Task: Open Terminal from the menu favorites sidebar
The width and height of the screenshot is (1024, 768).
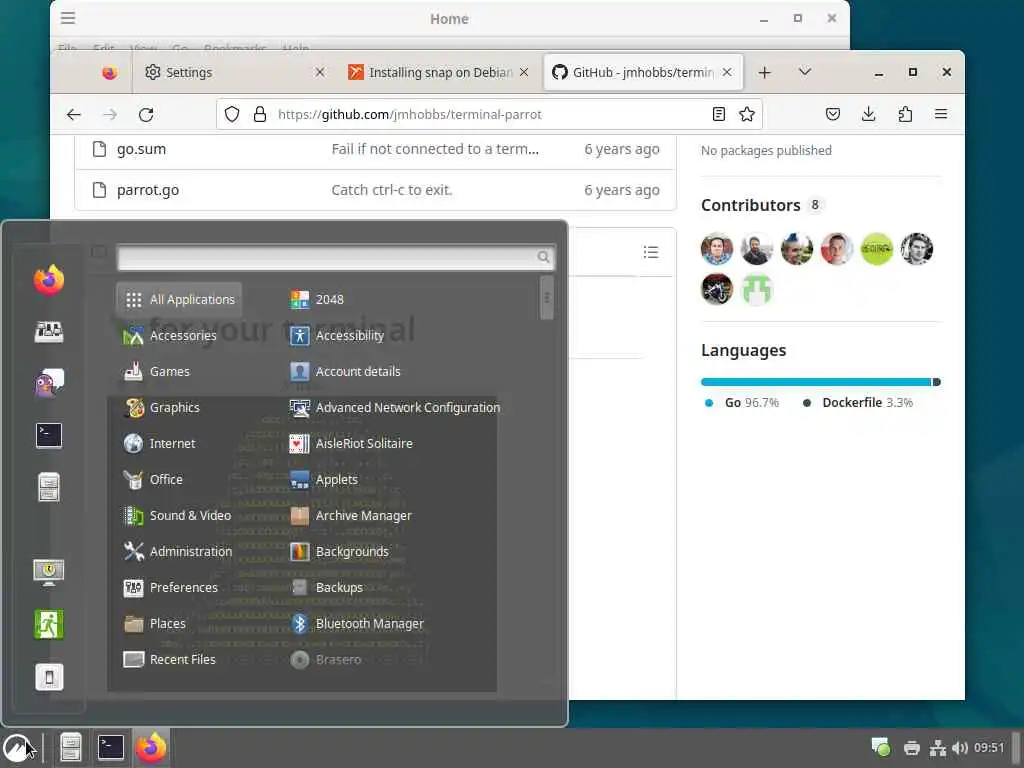Action: 49,436
